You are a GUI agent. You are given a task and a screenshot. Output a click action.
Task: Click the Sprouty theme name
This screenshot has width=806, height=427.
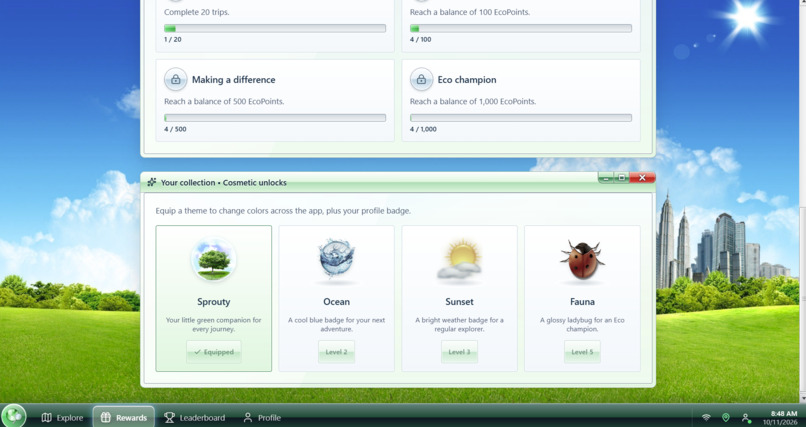pyautogui.click(x=214, y=302)
